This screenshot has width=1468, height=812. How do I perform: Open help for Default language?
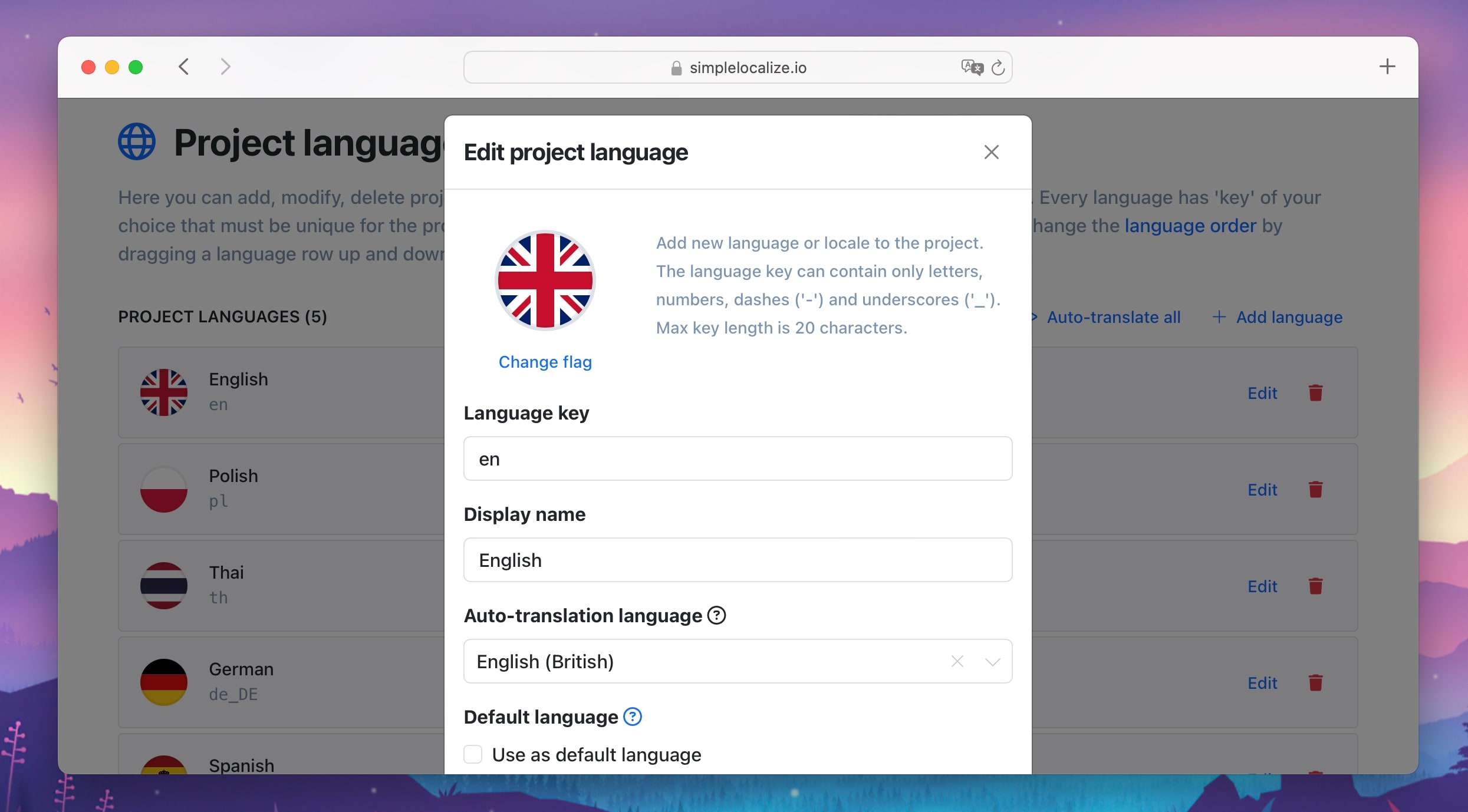[633, 717]
